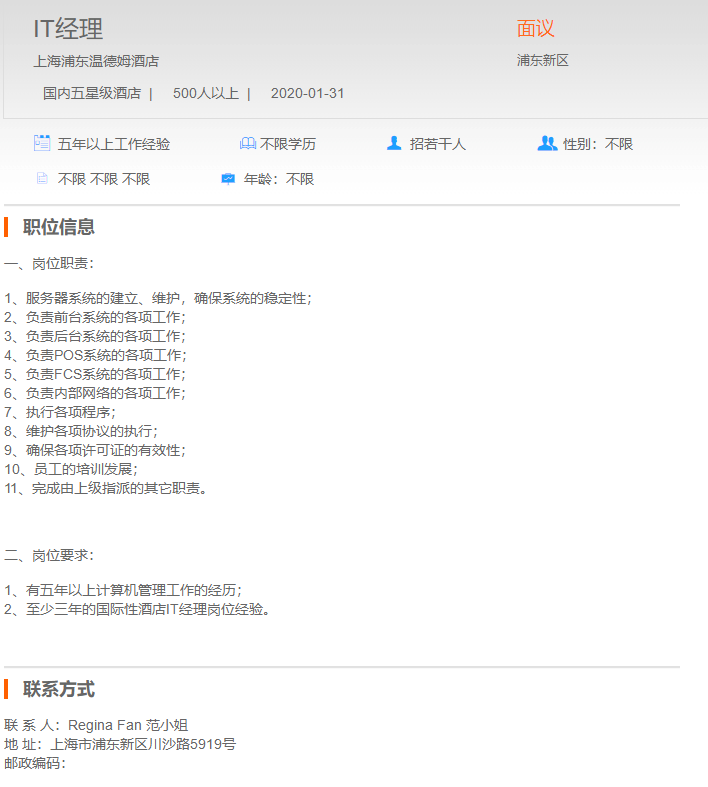Click the blue icon beside 年龄：不限

[228, 179]
